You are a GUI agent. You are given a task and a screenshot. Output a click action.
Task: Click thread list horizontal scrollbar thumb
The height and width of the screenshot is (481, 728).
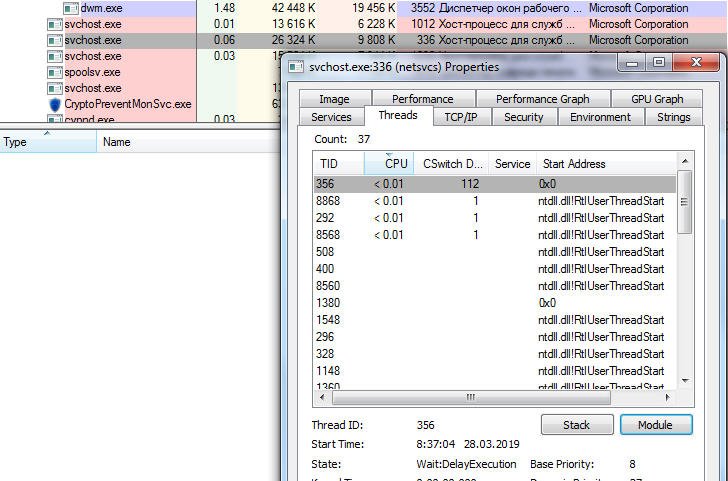click(471, 397)
